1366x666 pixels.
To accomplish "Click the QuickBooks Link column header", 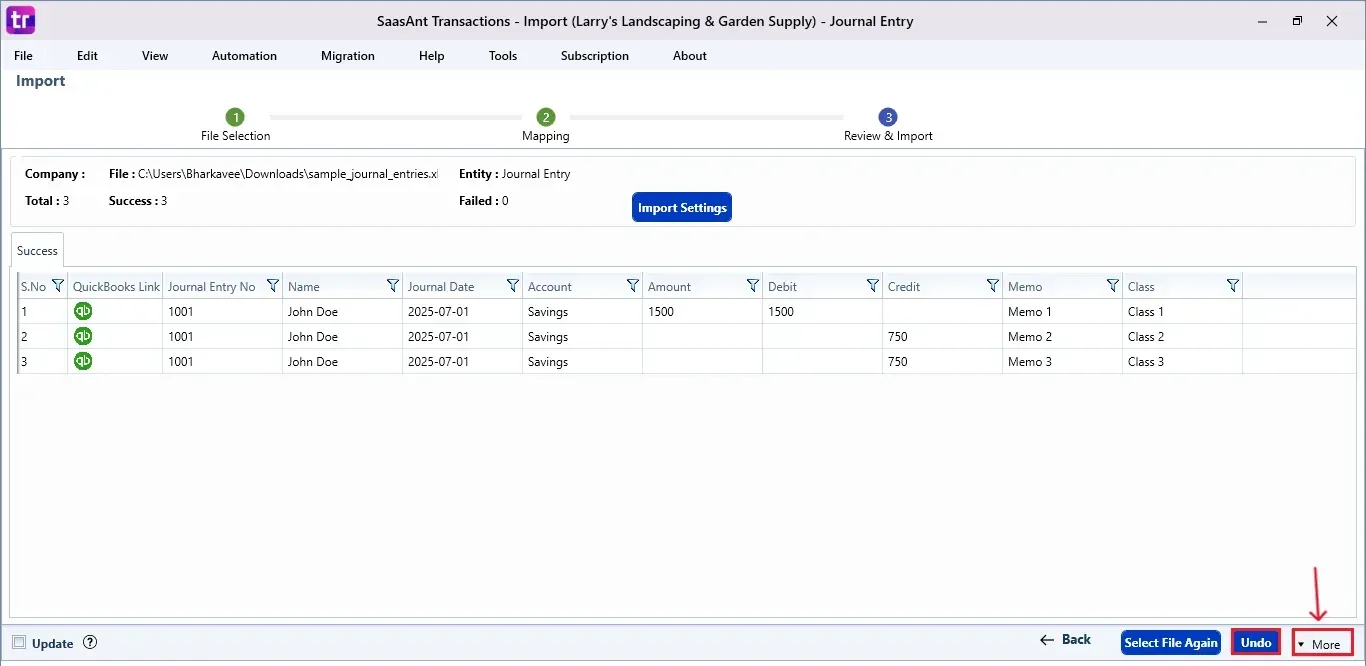I will click(x=116, y=286).
